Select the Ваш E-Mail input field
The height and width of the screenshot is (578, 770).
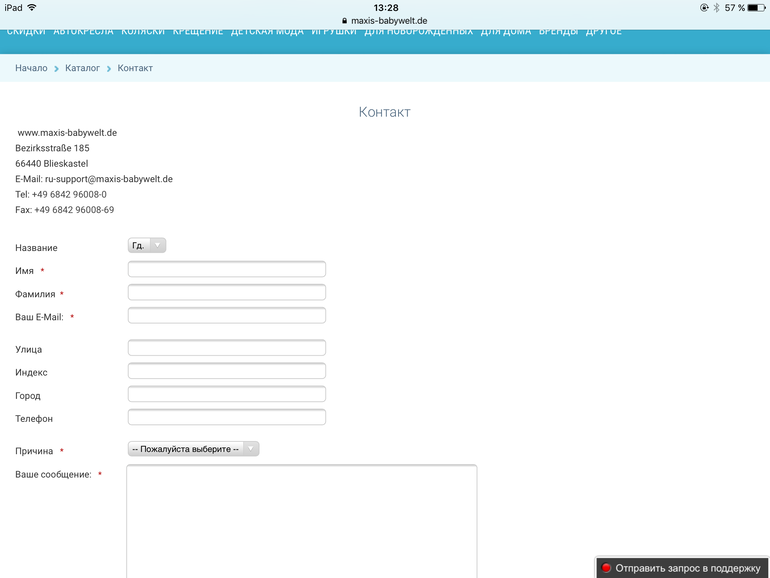click(x=227, y=316)
